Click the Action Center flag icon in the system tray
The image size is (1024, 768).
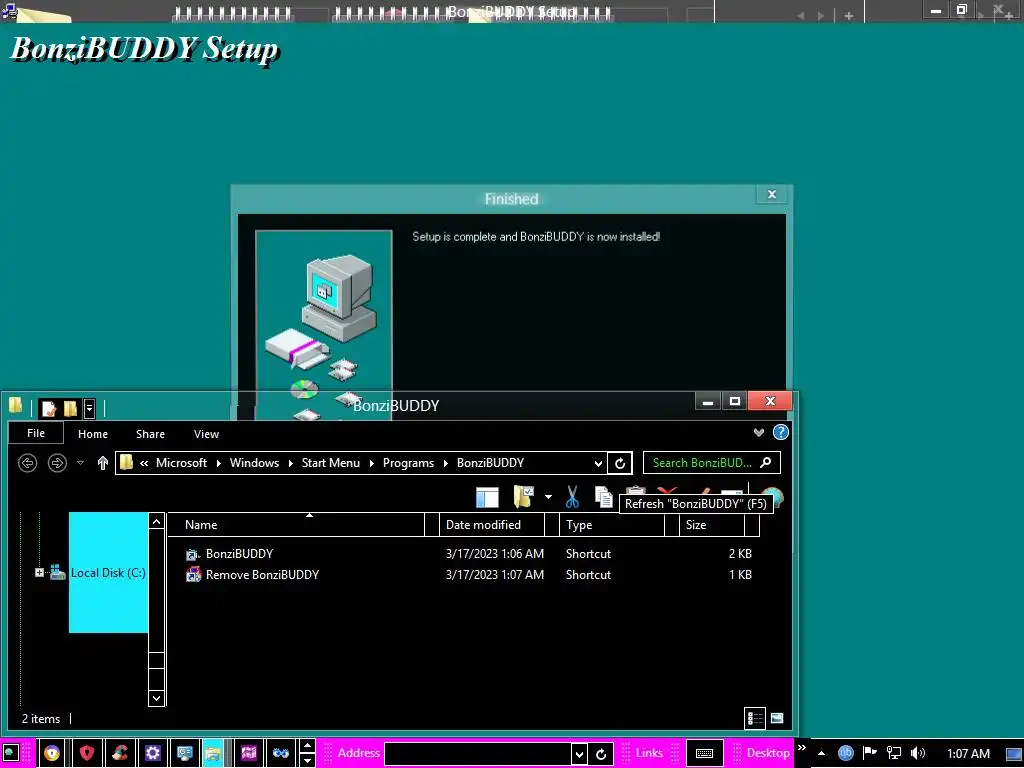pyautogui.click(x=869, y=752)
